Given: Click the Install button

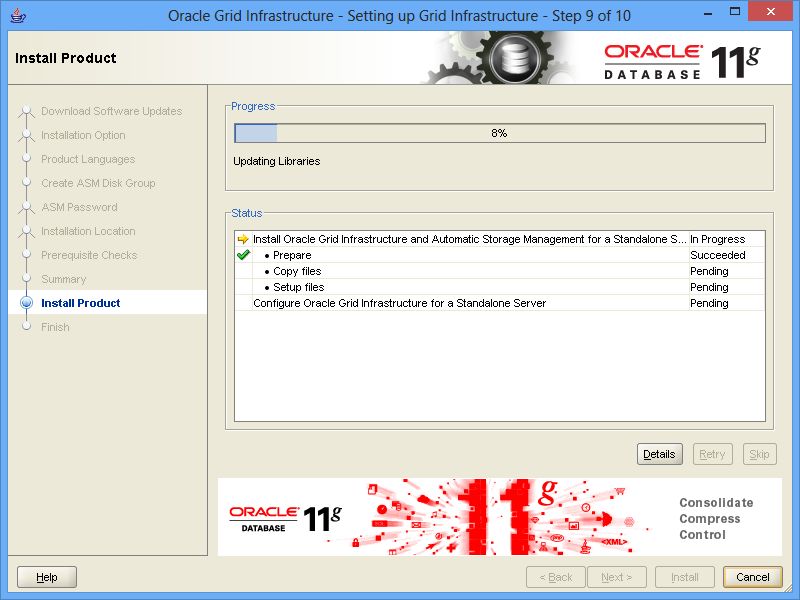Looking at the screenshot, I should 684,577.
